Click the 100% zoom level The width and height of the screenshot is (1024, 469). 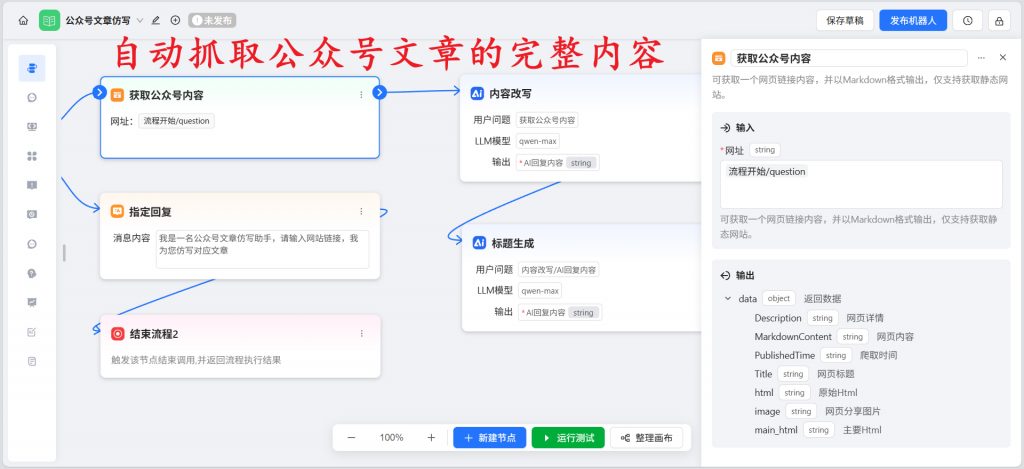click(x=391, y=438)
